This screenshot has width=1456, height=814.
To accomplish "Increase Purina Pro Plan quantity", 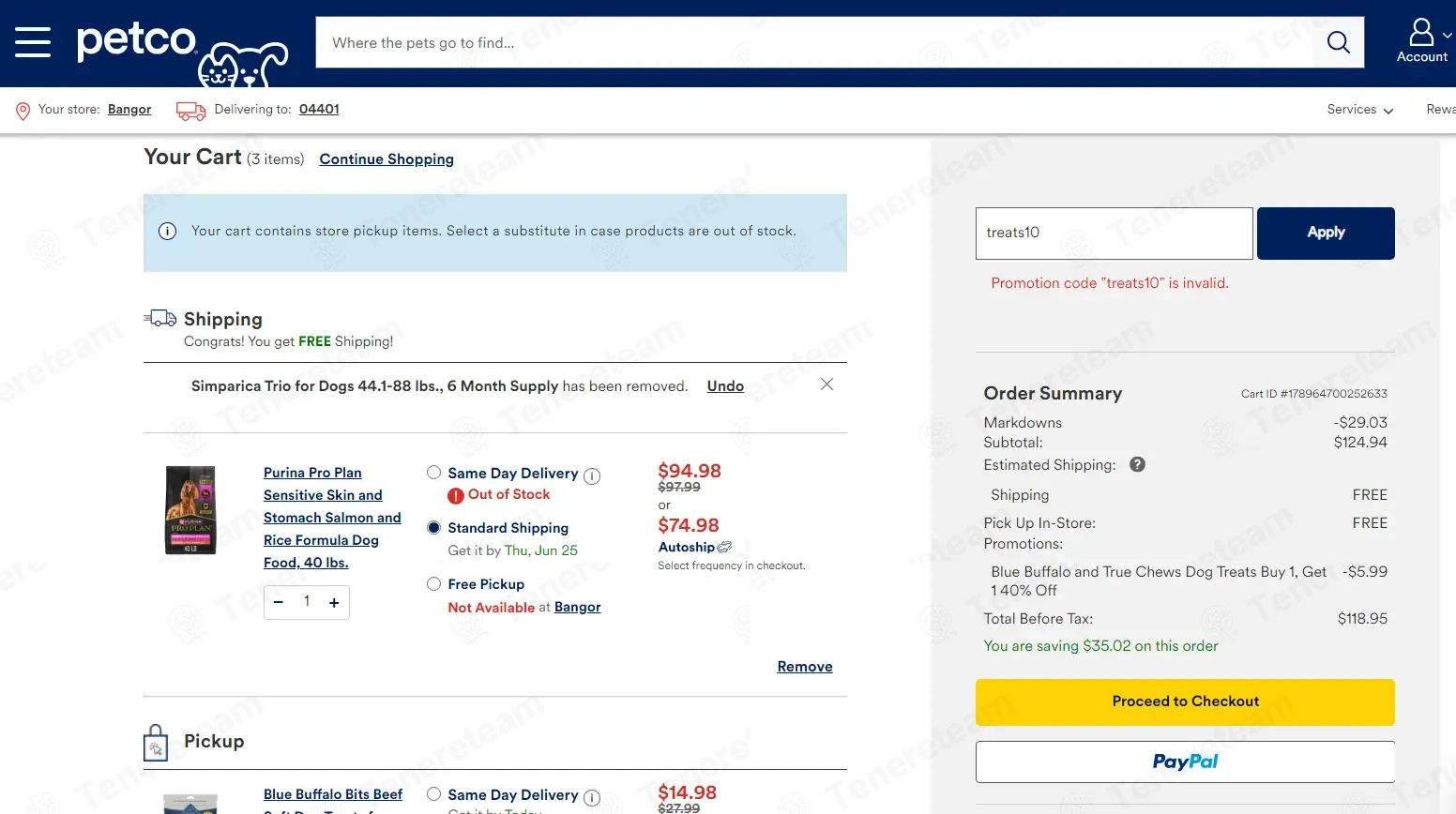I will pos(334,603).
